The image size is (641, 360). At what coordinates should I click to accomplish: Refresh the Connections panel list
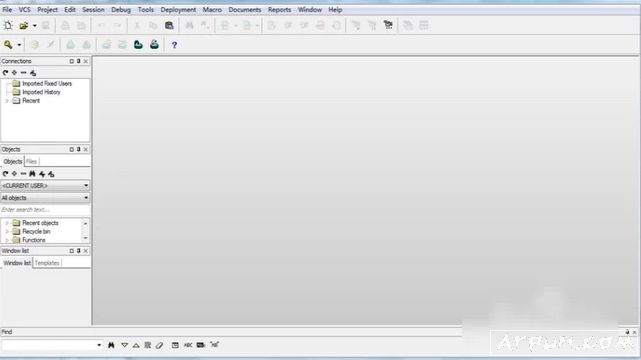[5, 73]
